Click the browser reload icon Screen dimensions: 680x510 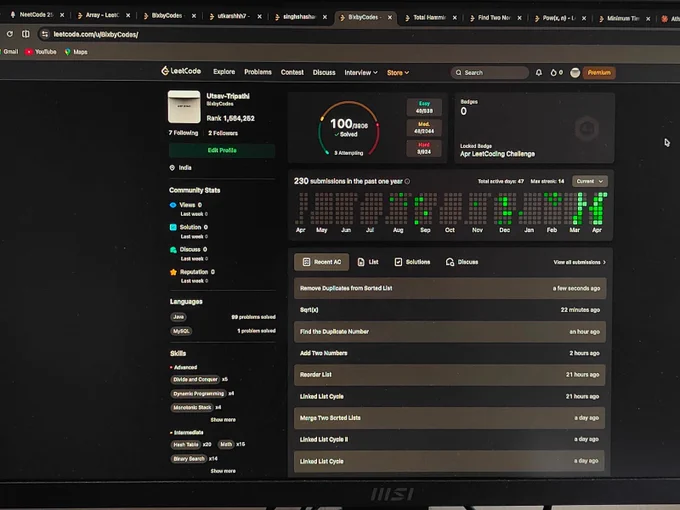pos(10,33)
